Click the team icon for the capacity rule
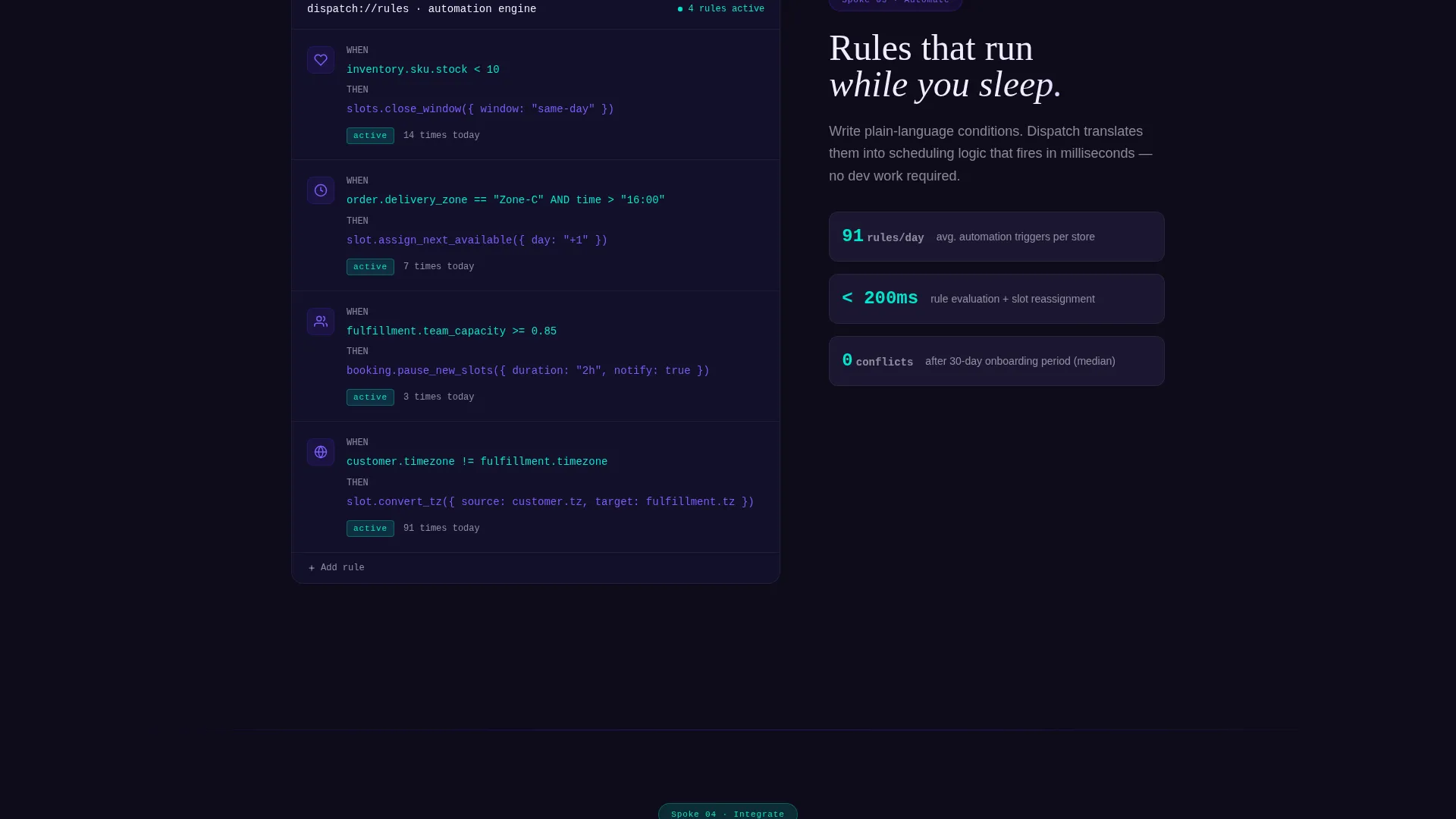1456x819 pixels. (x=321, y=322)
